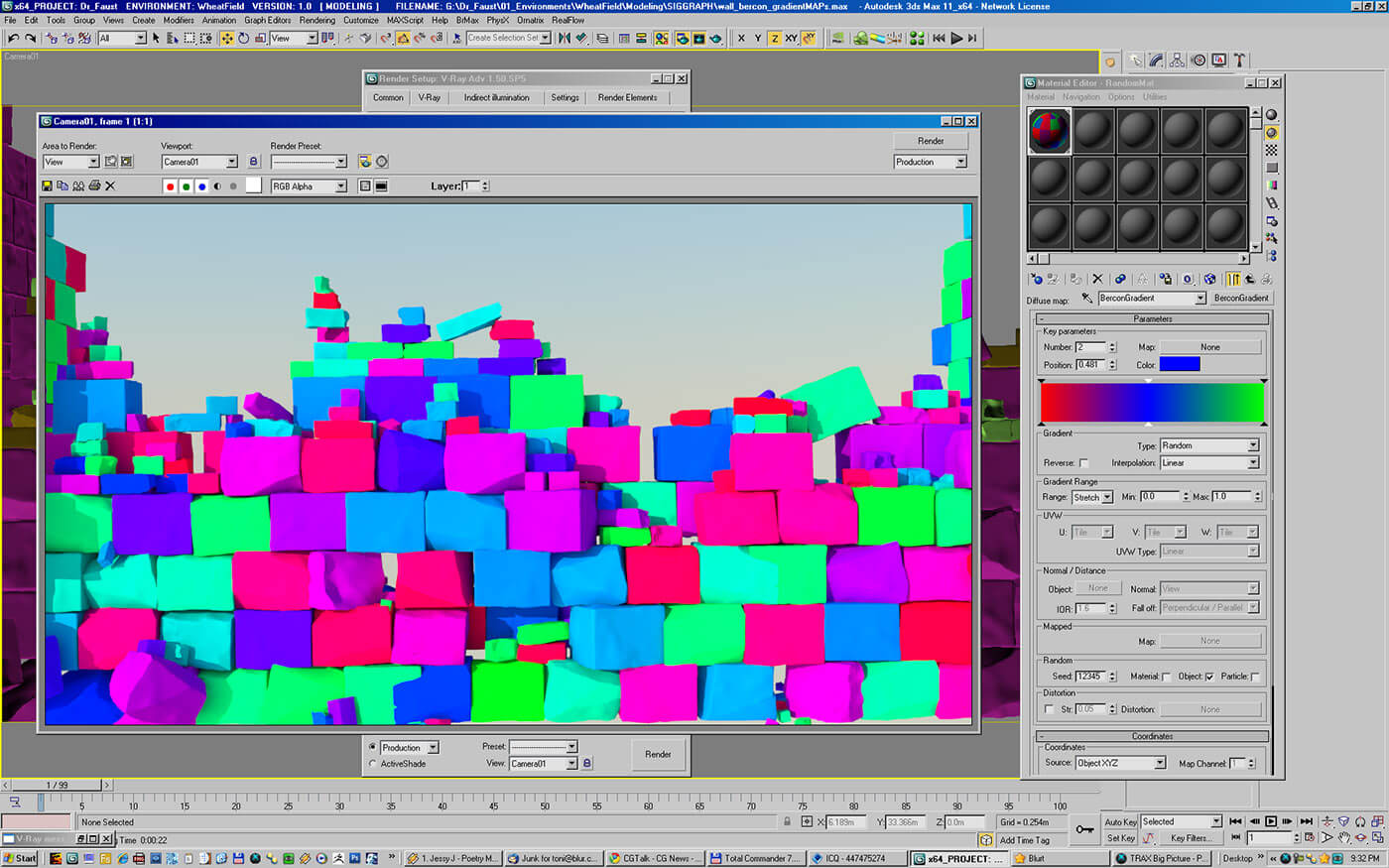Open the blue key Color swatch
Screen dimensions: 1389x868
[x=1180, y=364]
